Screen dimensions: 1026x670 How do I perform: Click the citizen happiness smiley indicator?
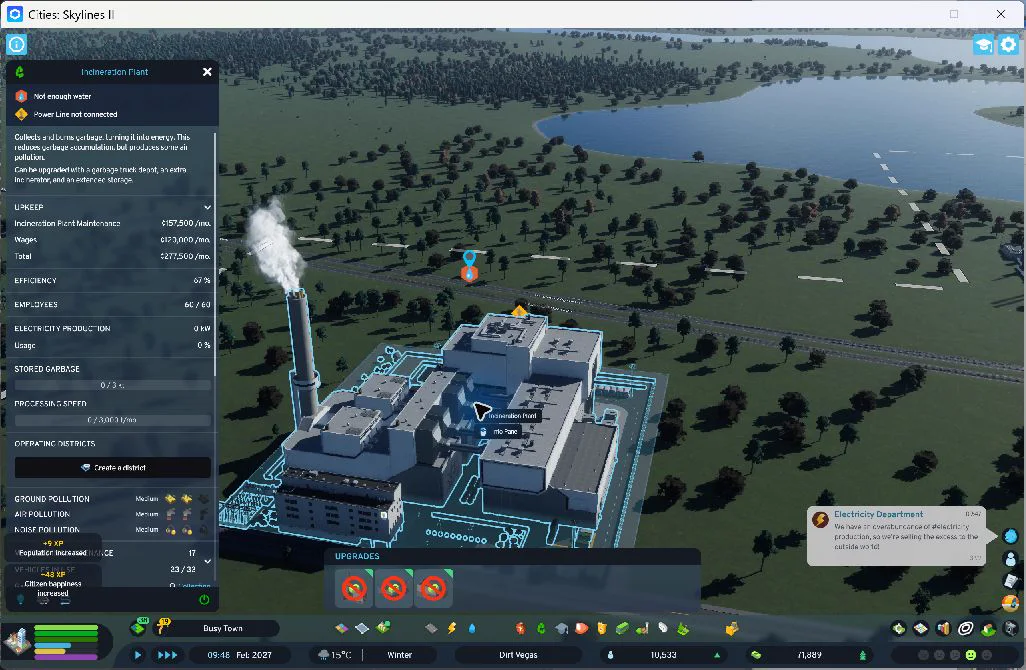970,654
